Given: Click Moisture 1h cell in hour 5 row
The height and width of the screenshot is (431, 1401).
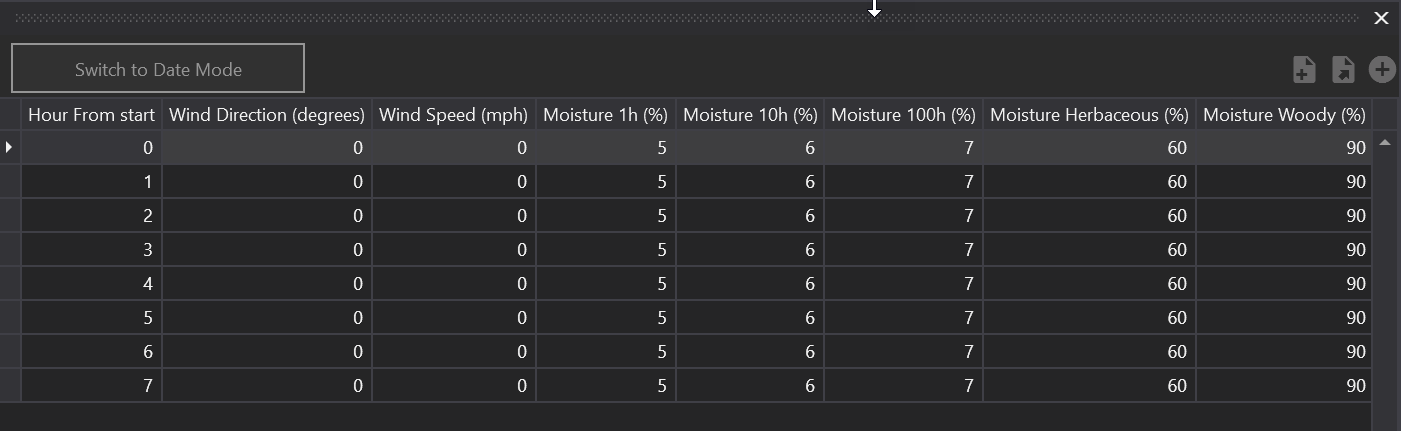Looking at the screenshot, I should [x=605, y=318].
